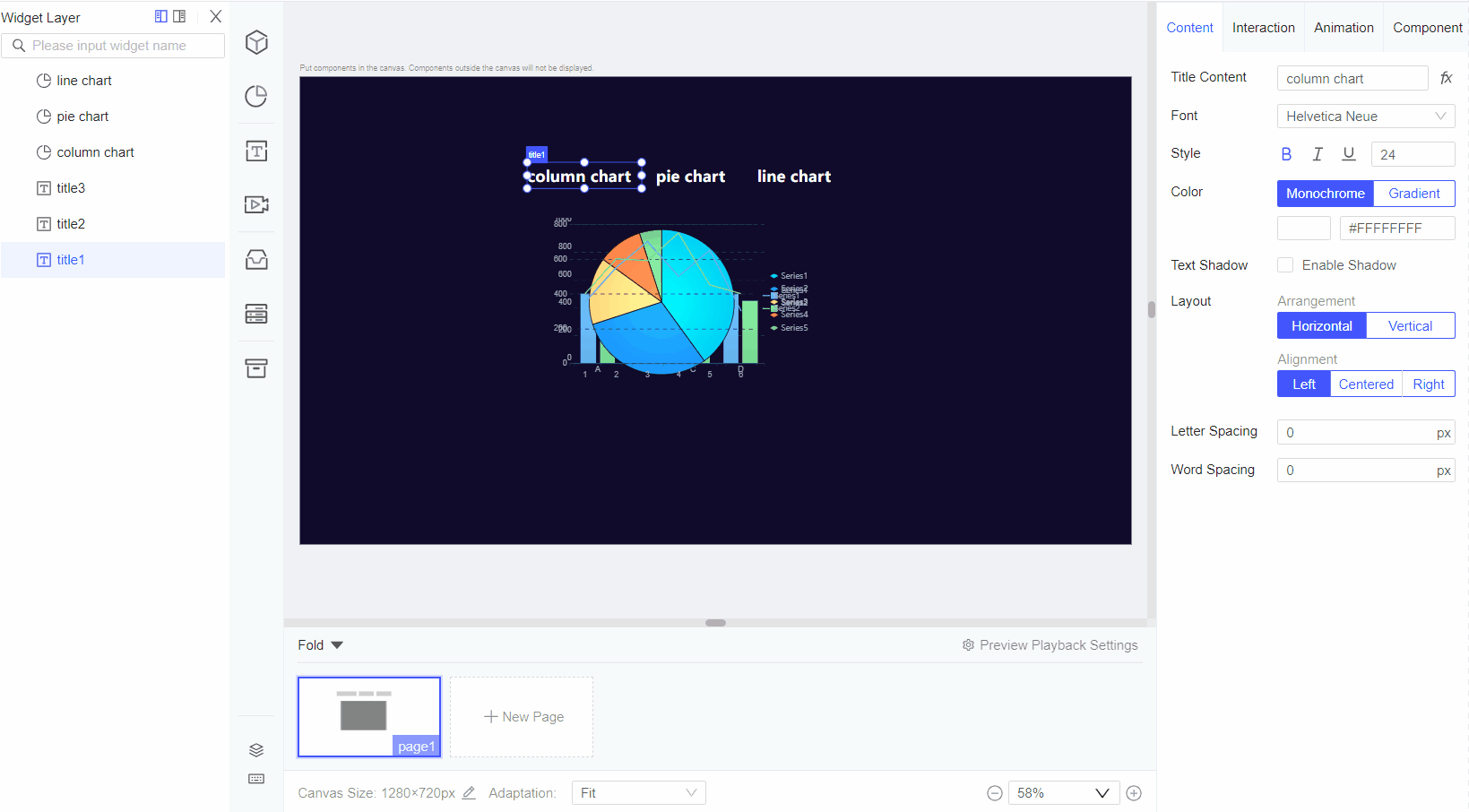Open Preview Playback Settings
The image size is (1469, 812).
[1050, 645]
